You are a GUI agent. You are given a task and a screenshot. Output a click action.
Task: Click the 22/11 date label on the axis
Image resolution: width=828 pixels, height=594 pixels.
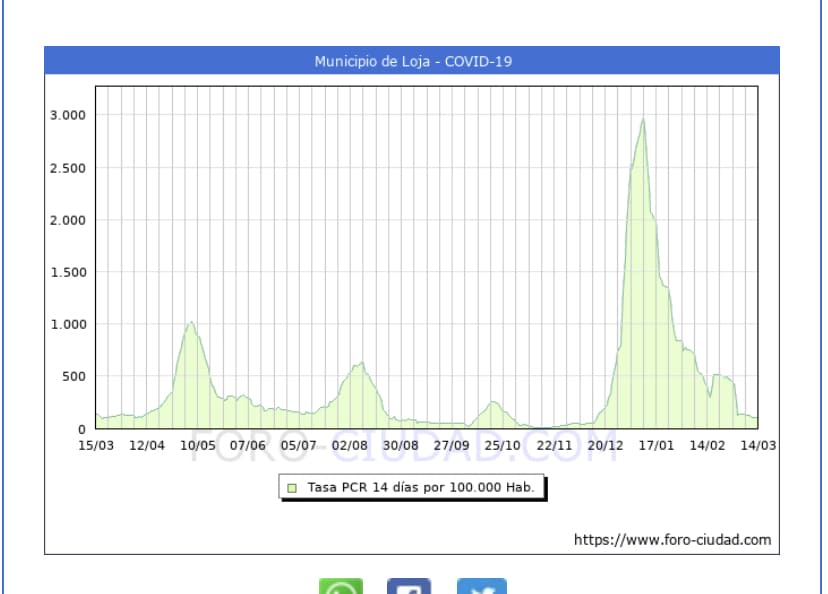click(554, 445)
